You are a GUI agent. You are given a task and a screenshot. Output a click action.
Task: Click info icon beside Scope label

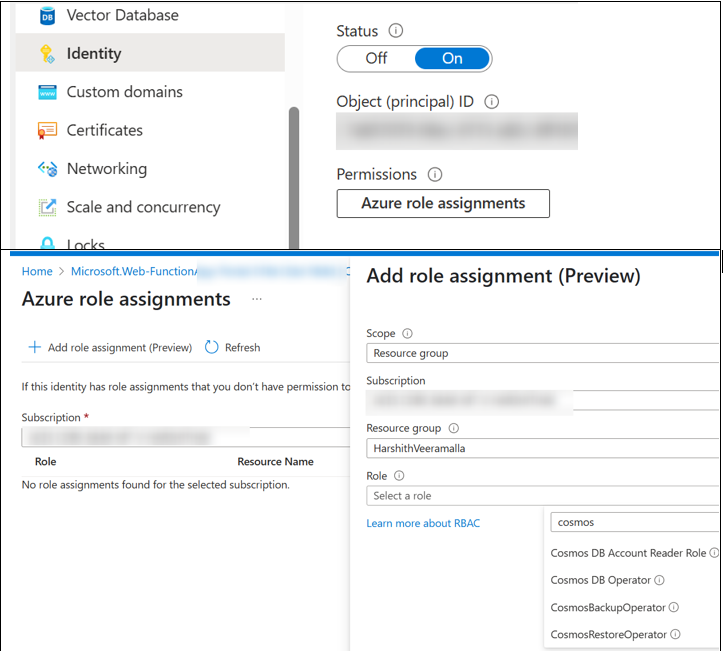tap(407, 333)
